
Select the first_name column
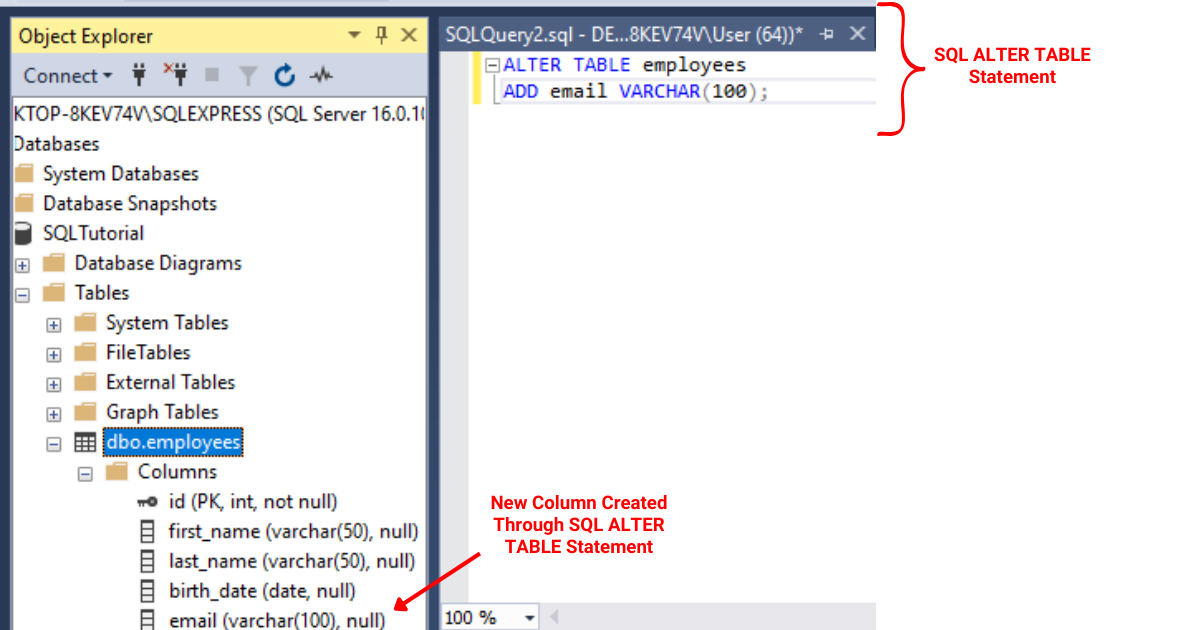click(293, 531)
